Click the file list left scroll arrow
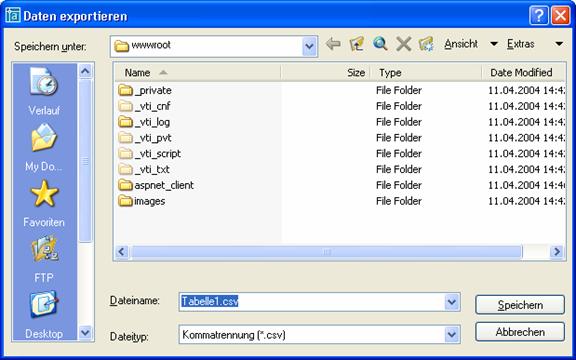This screenshot has height=360, width=576. tap(122, 252)
